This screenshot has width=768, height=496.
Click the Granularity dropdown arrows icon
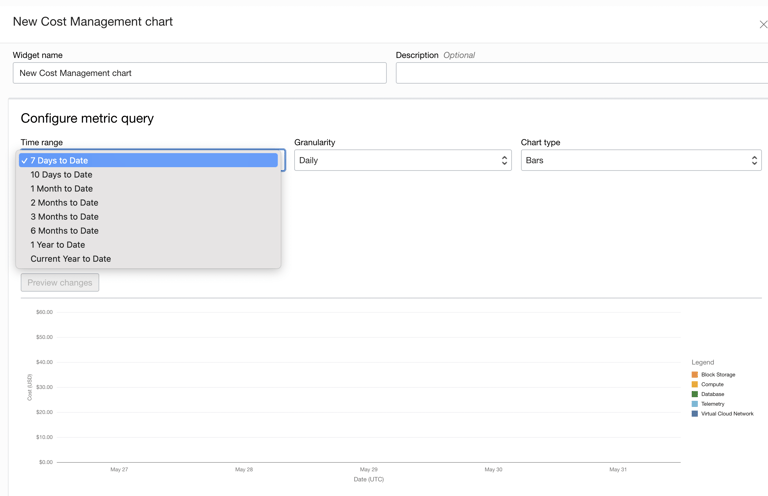tap(504, 160)
